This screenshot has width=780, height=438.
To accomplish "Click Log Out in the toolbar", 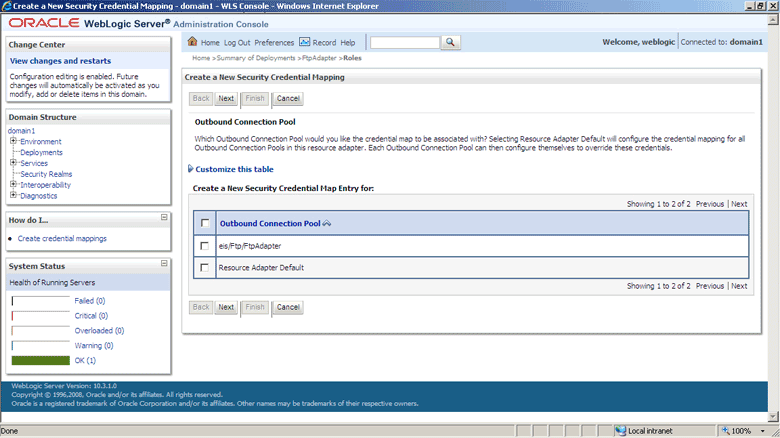I will [237, 43].
